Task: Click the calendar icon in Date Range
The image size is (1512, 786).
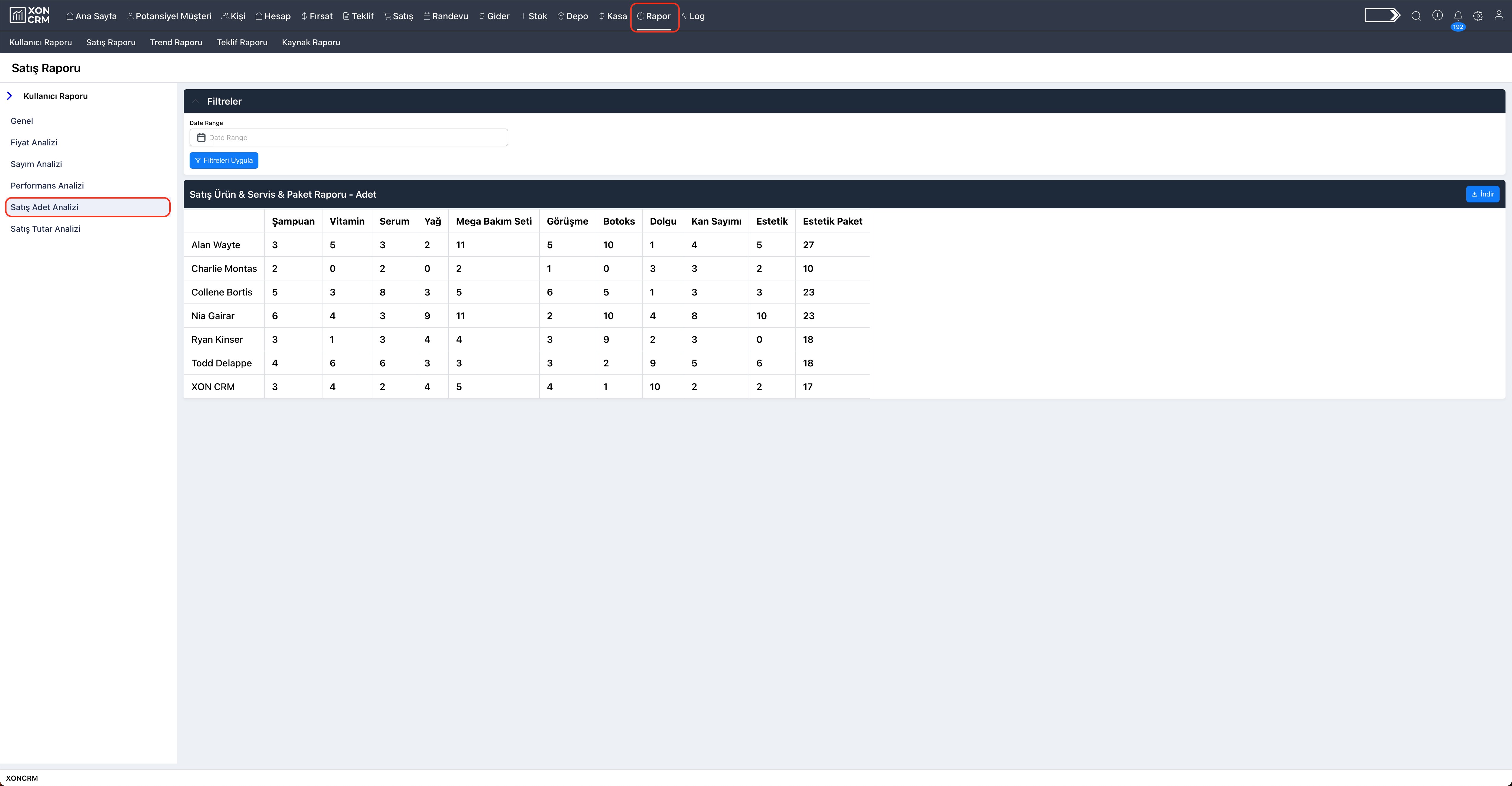Action: 201,137
